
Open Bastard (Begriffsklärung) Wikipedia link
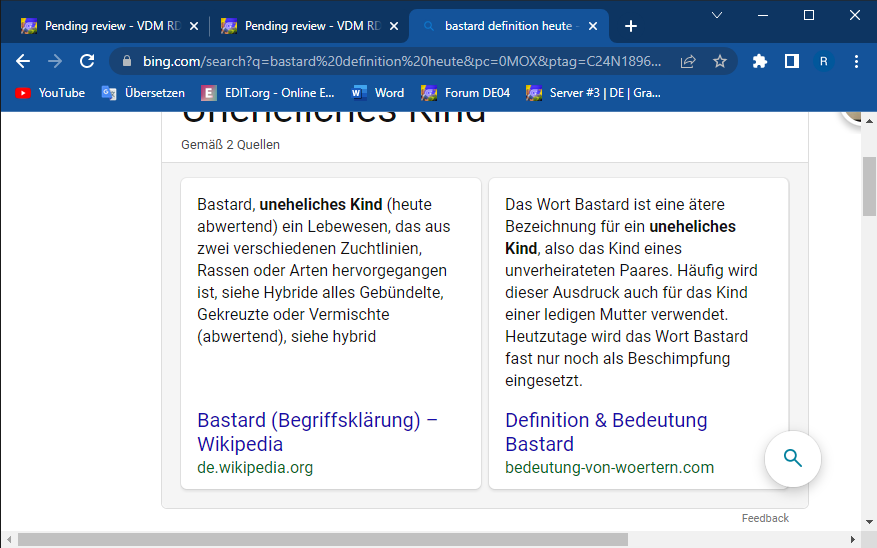coord(317,432)
